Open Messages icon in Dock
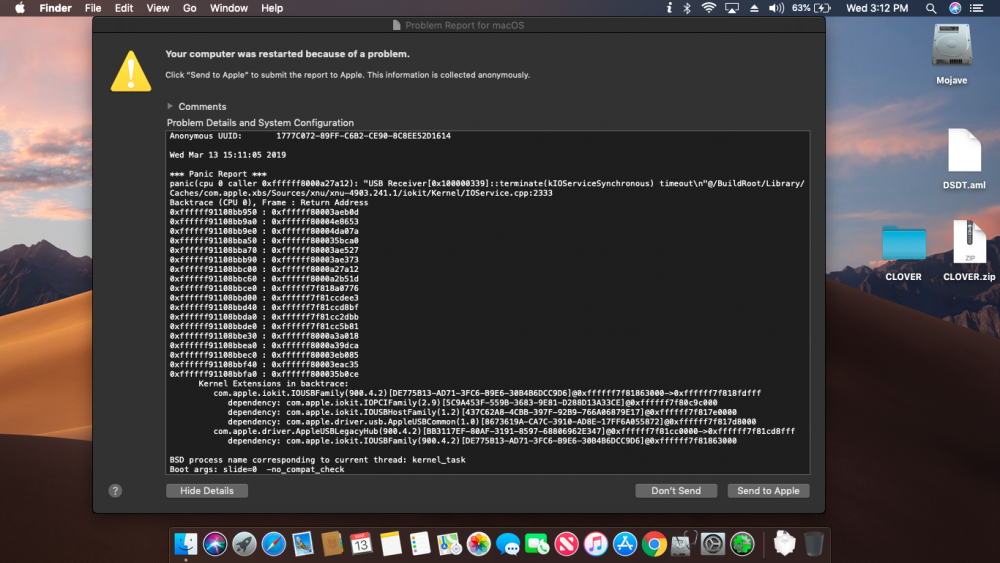1000x563 pixels. (508, 544)
